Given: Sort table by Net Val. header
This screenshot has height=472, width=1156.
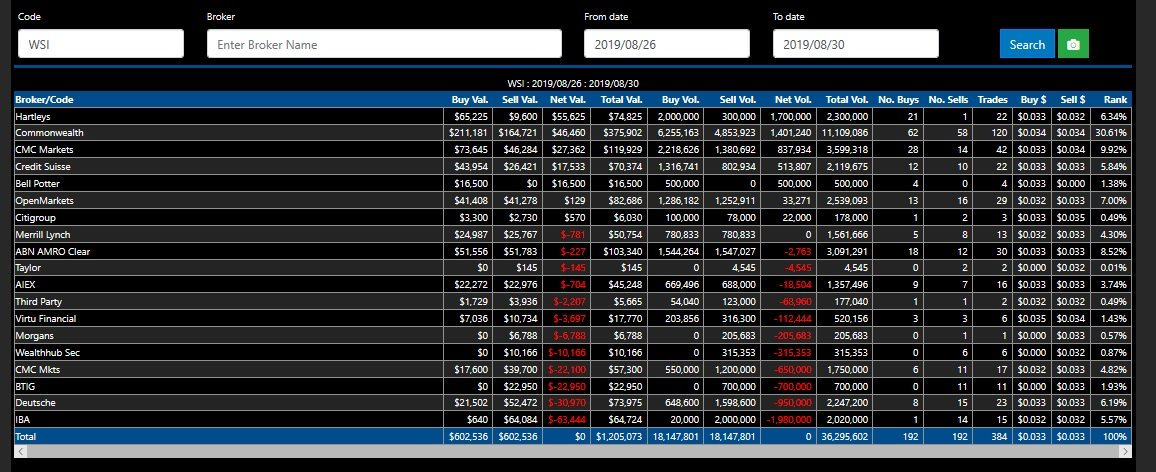Looking at the screenshot, I should (x=568, y=100).
